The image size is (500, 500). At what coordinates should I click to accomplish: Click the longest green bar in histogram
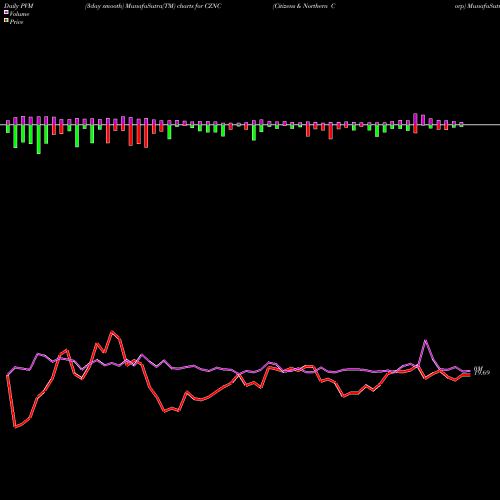point(39,139)
